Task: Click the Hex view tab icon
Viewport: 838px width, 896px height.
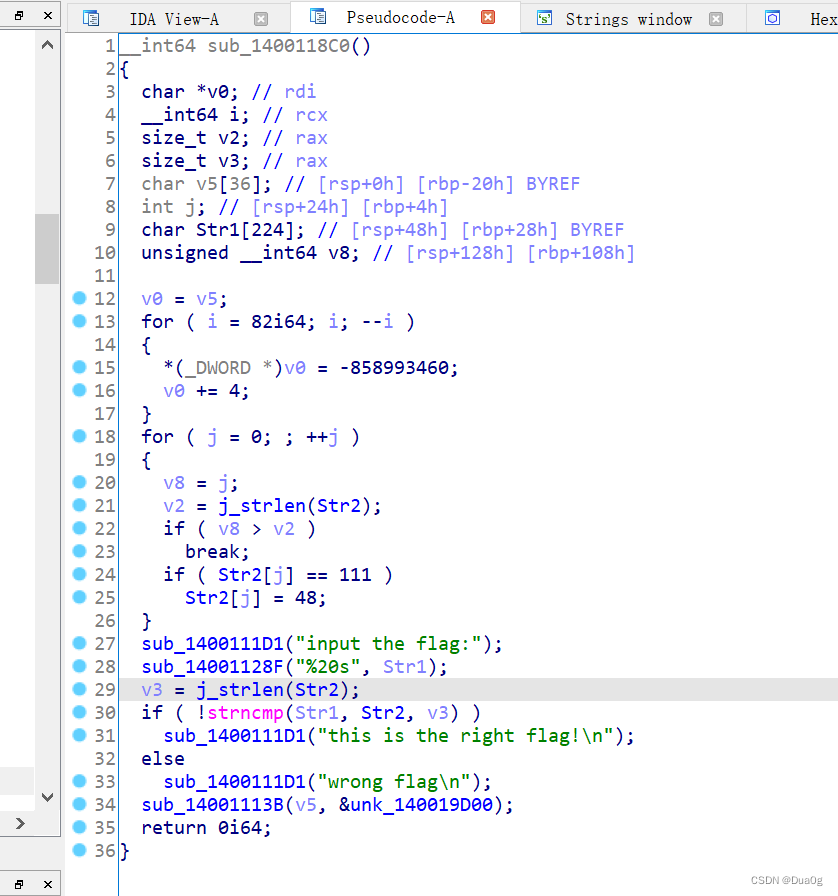Action: coord(772,18)
